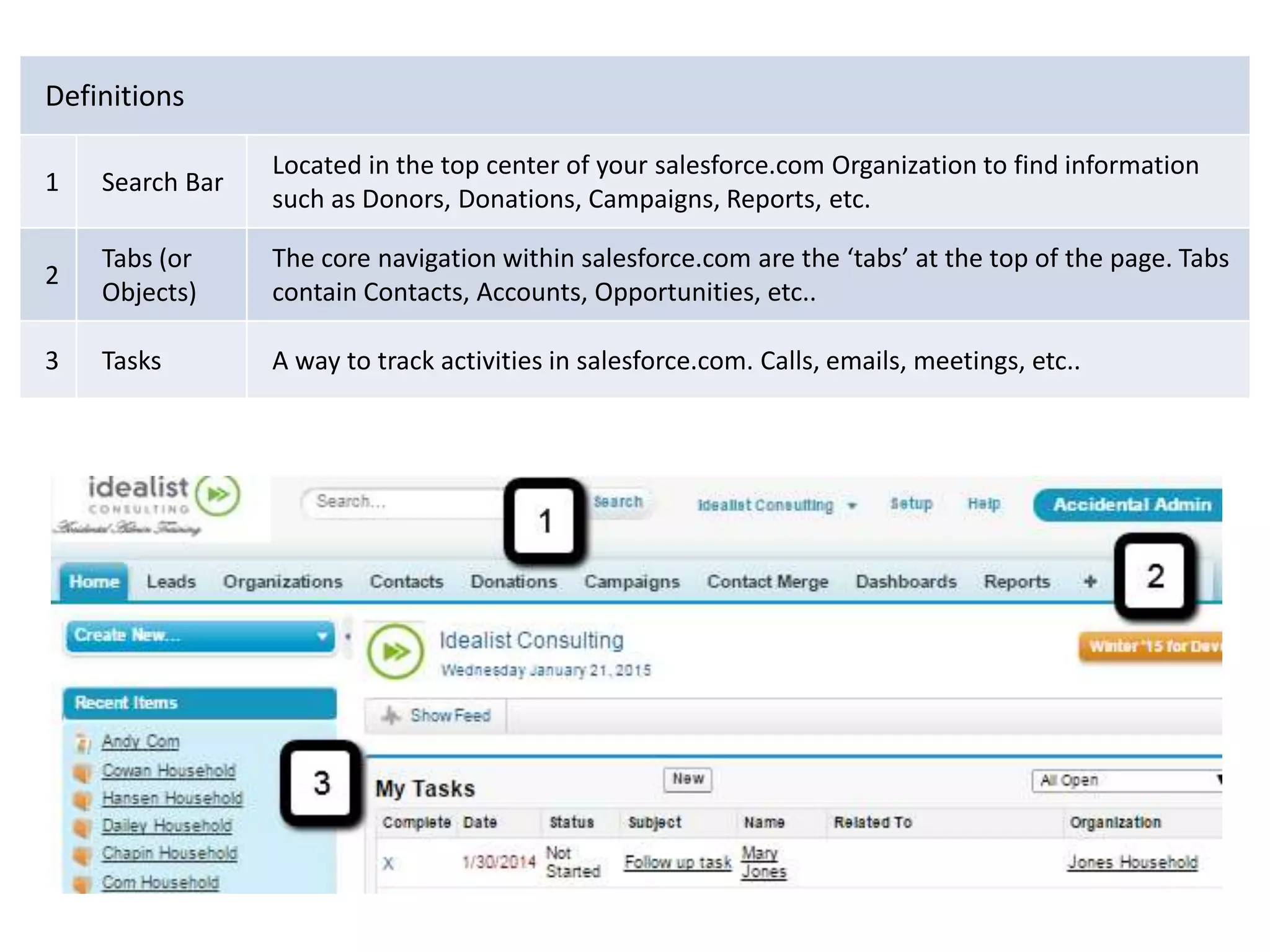Click the Recent Items panel header
The width and height of the screenshot is (1270, 952).
[x=200, y=703]
